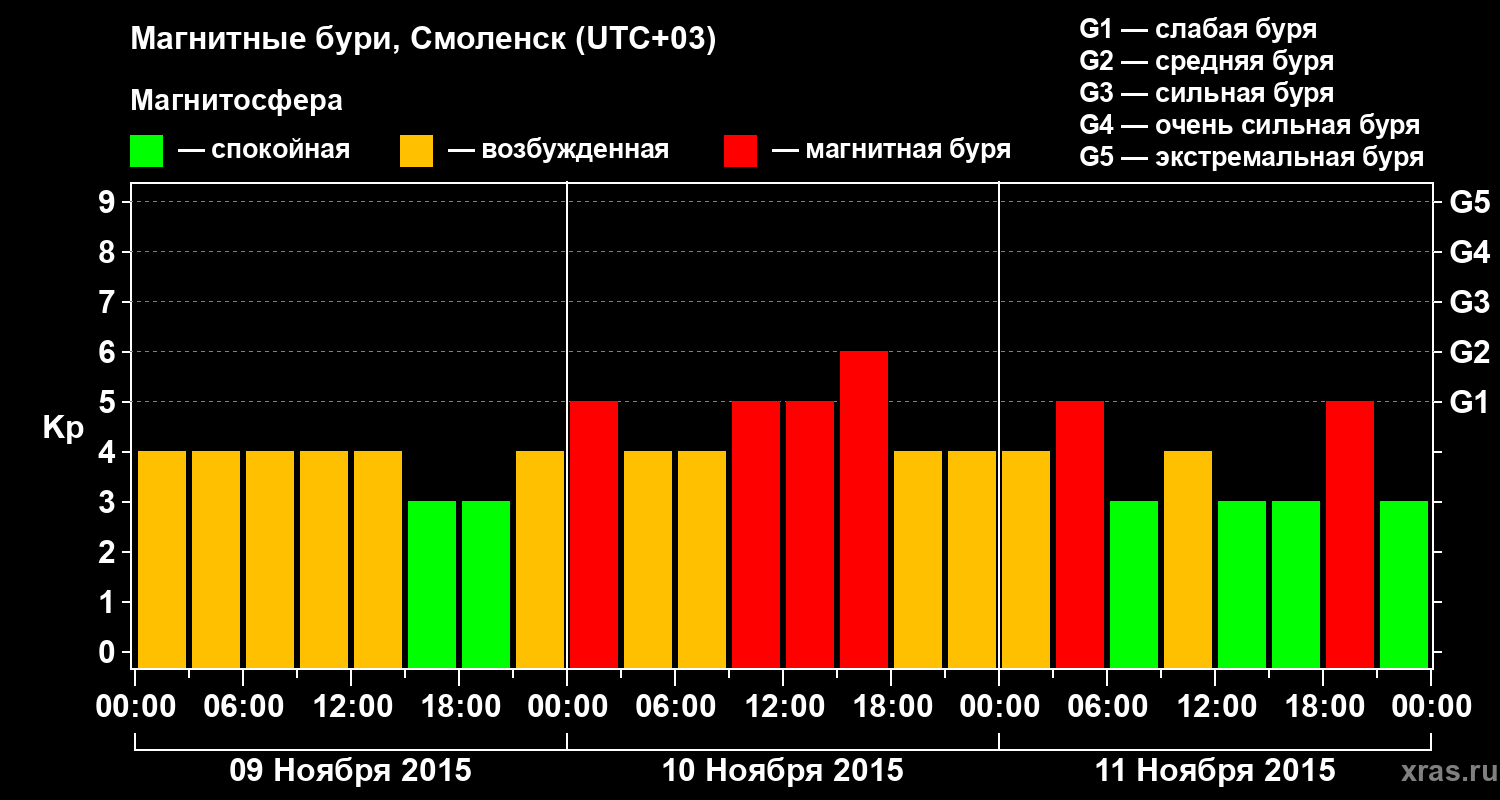Click the green calm magnetosphere legend swatch
This screenshot has width=1500, height=800.
point(146,151)
